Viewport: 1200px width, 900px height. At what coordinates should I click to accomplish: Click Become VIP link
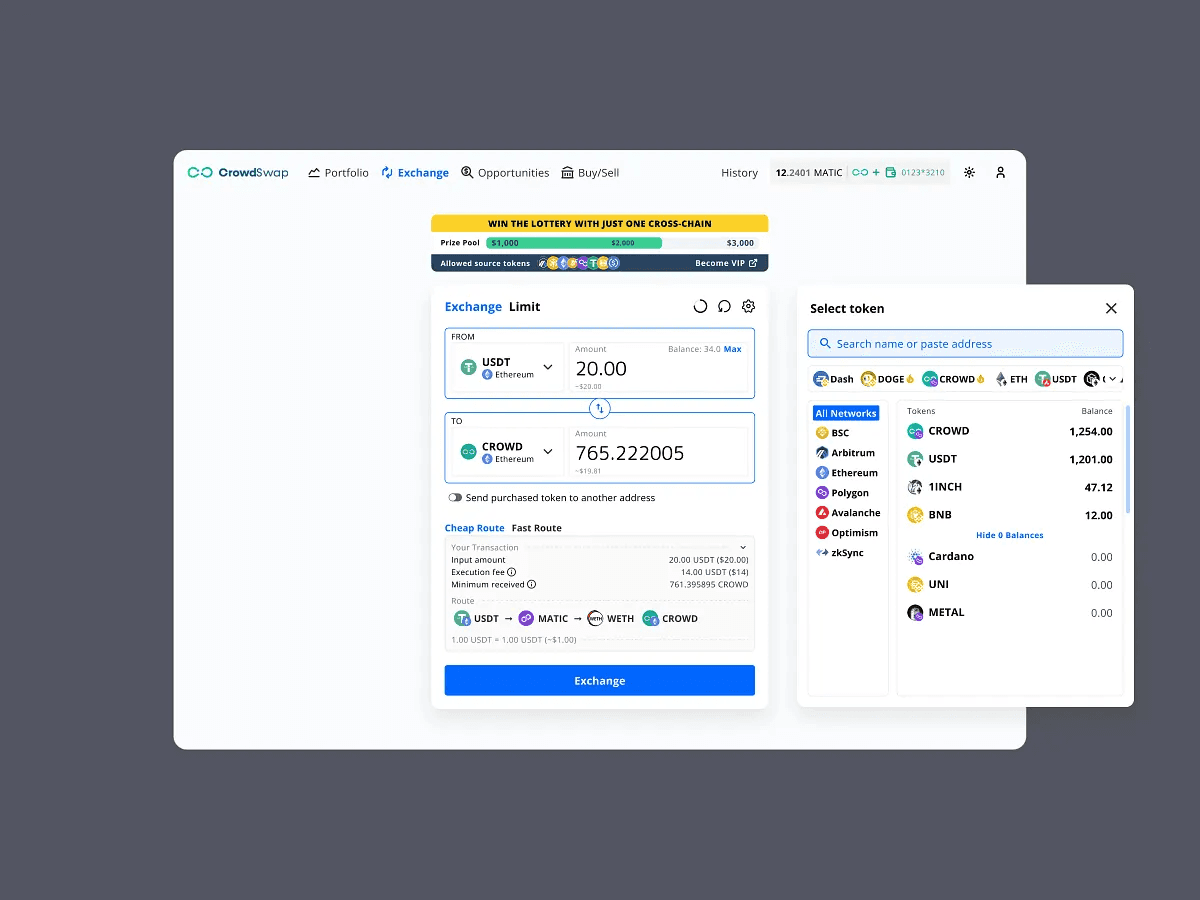coord(726,263)
